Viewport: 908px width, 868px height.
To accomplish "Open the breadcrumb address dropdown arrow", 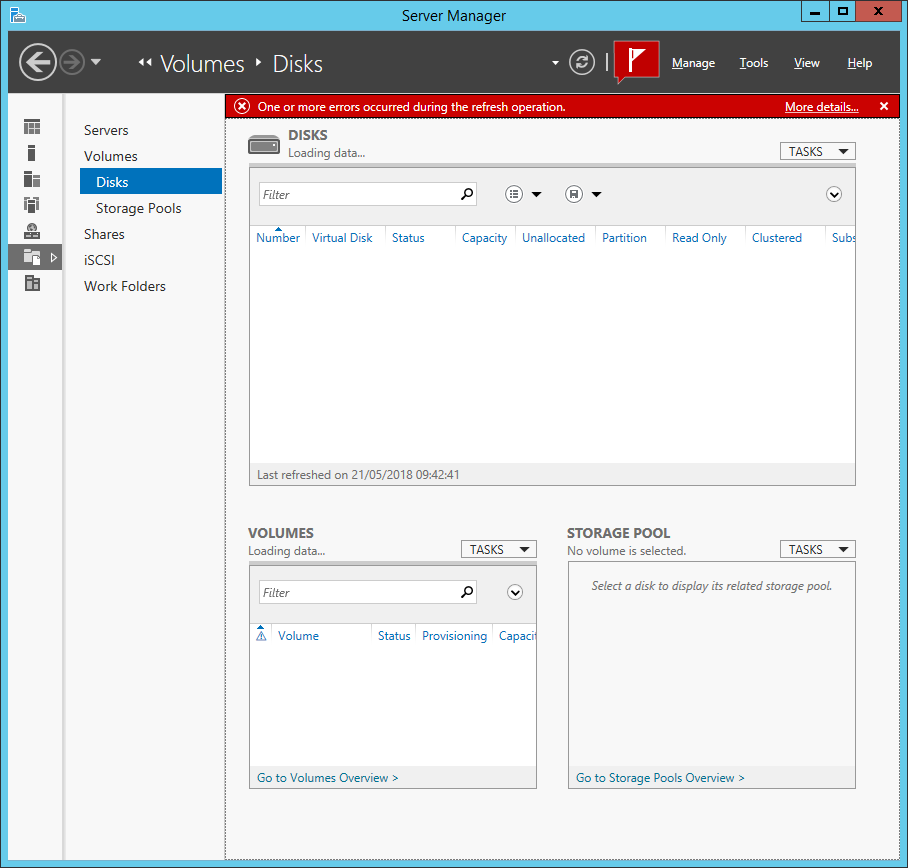I will pos(555,63).
